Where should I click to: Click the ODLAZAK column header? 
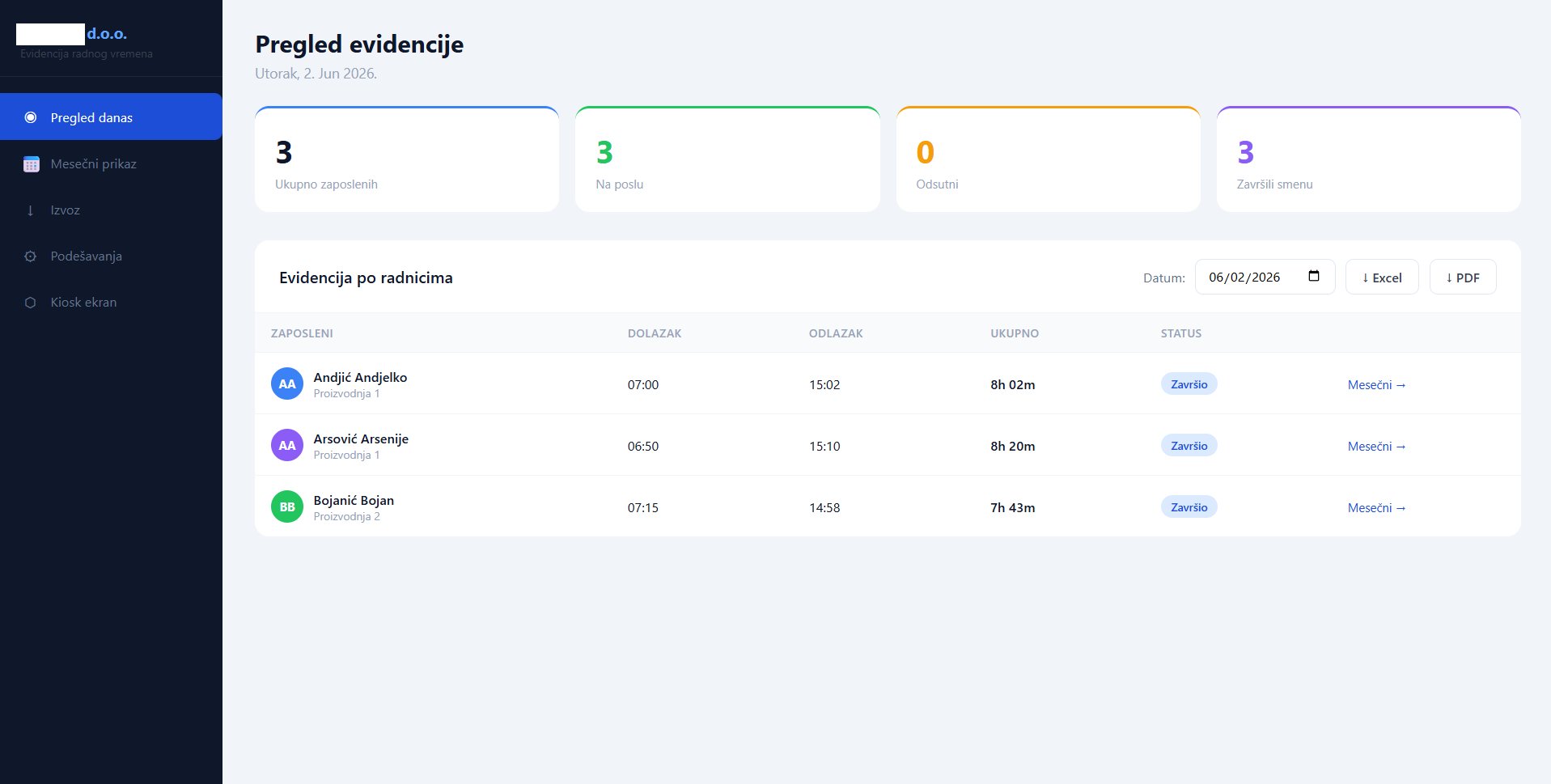click(836, 333)
